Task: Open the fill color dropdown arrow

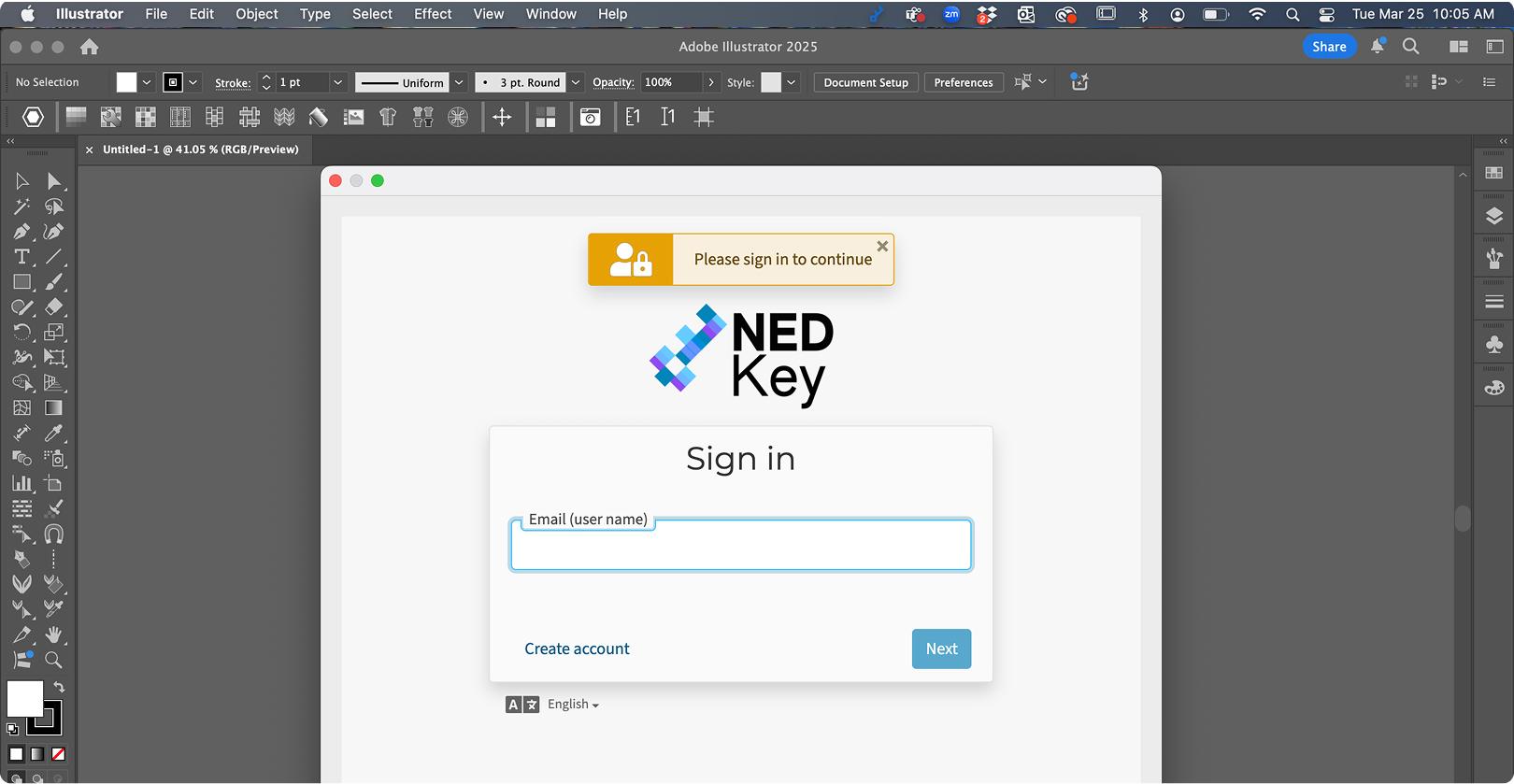Action: click(x=147, y=82)
